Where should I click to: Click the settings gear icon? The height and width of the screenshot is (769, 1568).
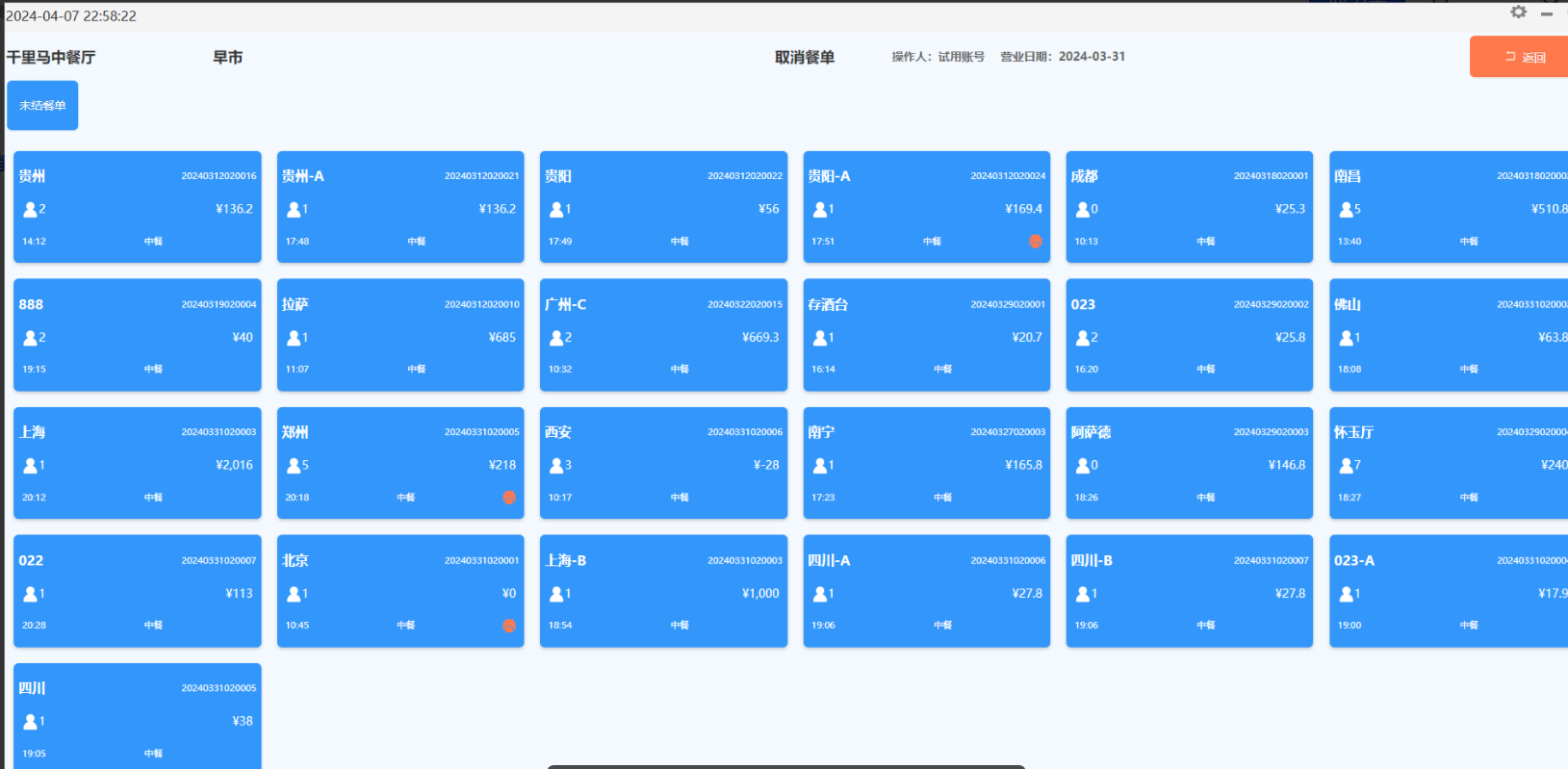point(1518,13)
